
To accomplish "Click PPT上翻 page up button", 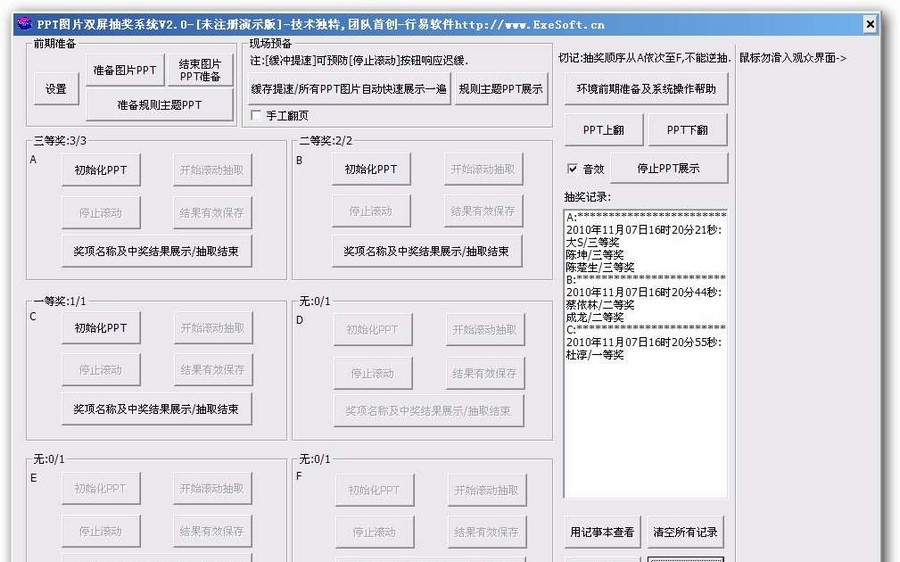I will pyautogui.click(x=604, y=130).
